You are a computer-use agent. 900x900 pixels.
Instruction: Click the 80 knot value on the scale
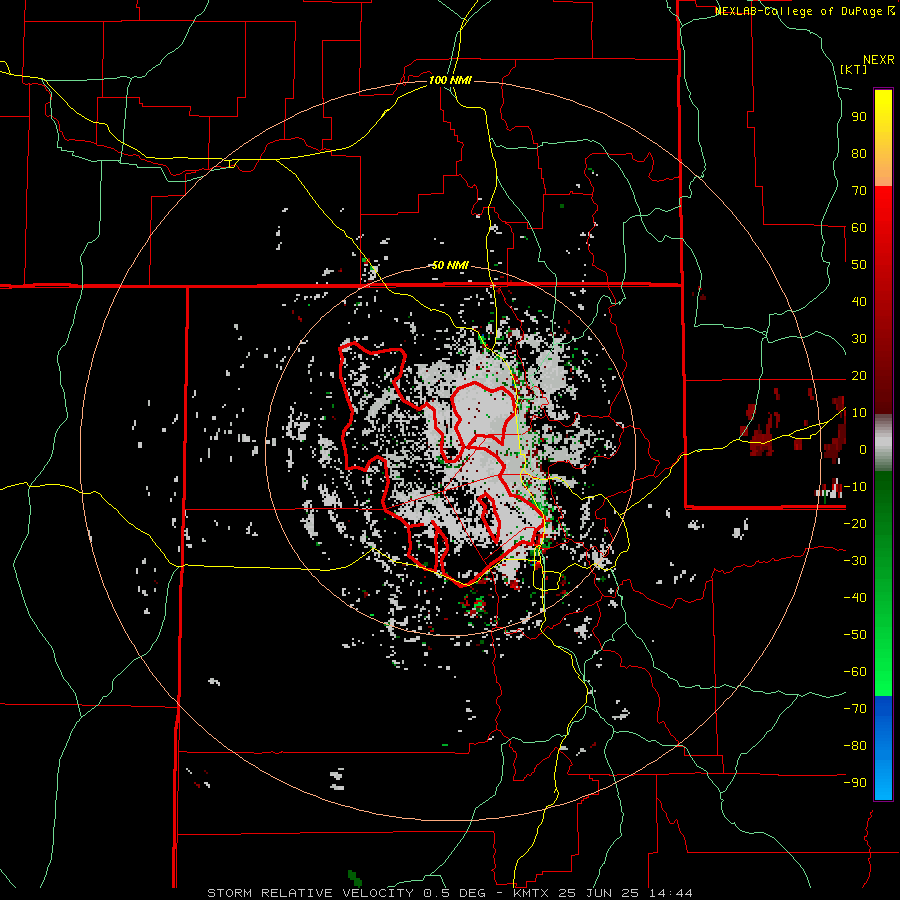point(859,153)
